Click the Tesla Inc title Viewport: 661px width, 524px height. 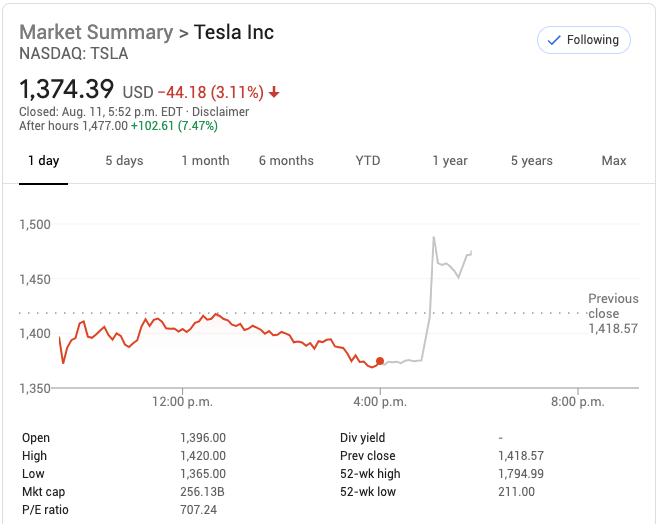234,32
